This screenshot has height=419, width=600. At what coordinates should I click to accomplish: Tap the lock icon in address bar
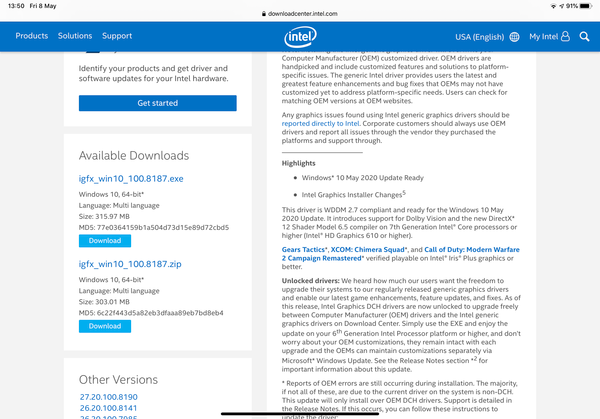[x=264, y=14]
